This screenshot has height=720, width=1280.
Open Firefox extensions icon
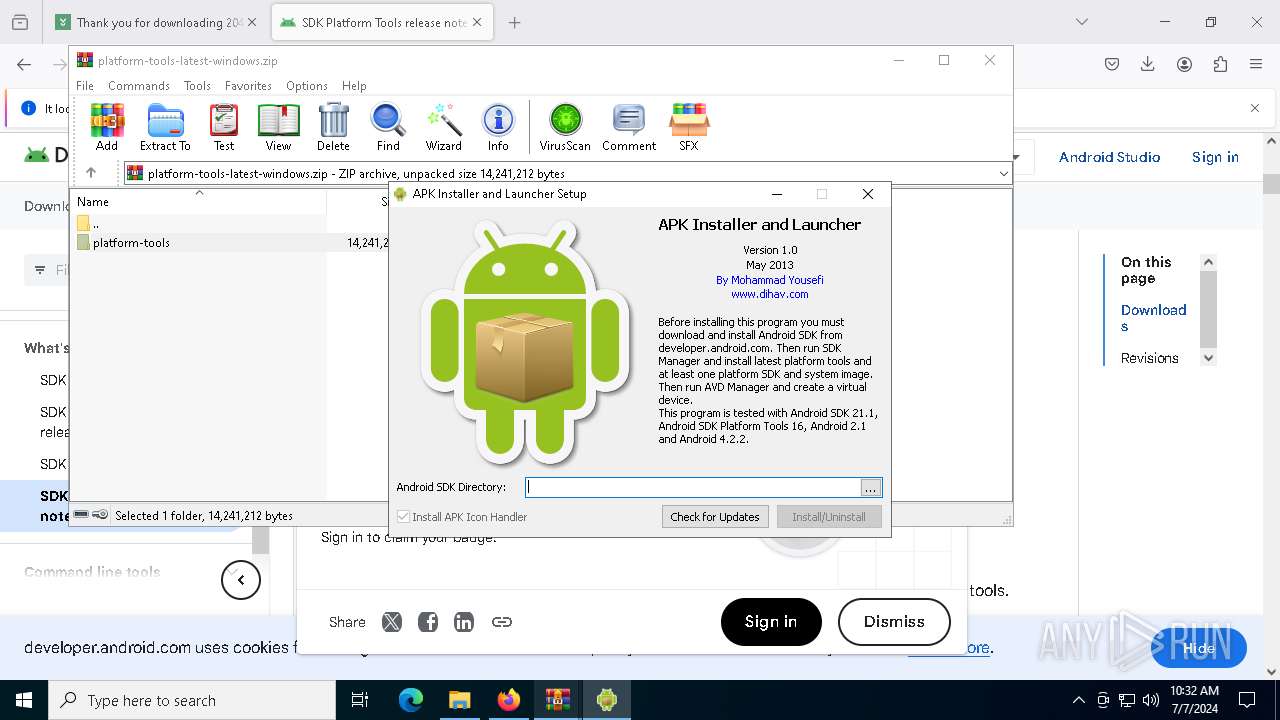click(1220, 64)
